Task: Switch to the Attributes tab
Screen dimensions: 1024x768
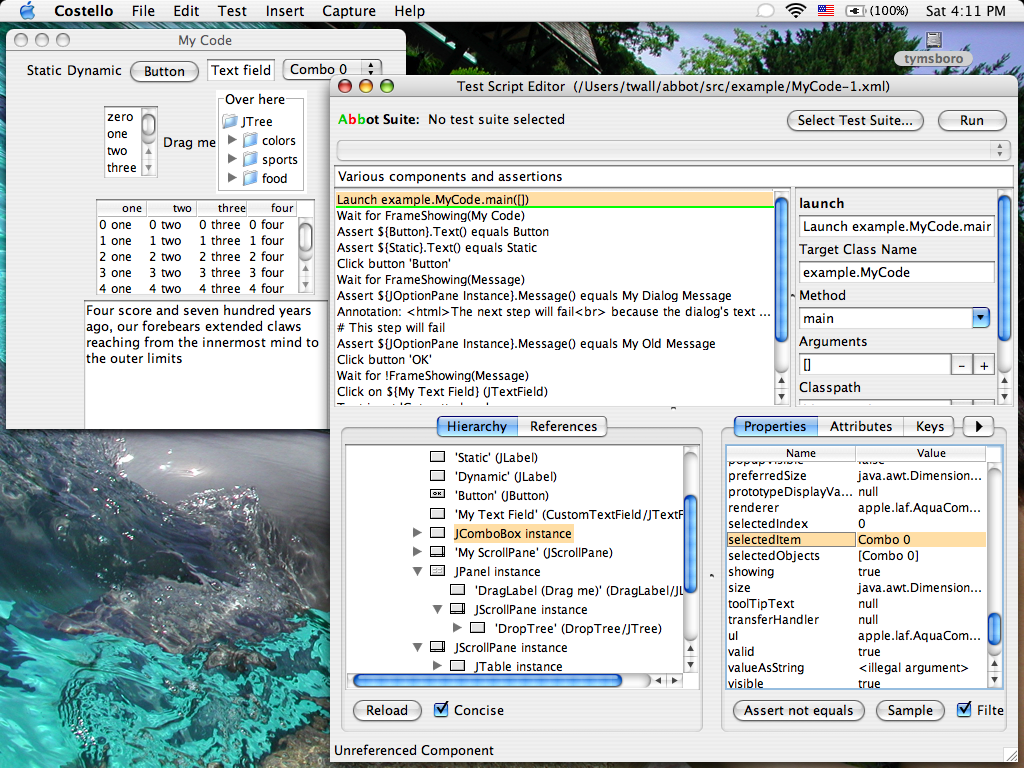Action: point(860,426)
